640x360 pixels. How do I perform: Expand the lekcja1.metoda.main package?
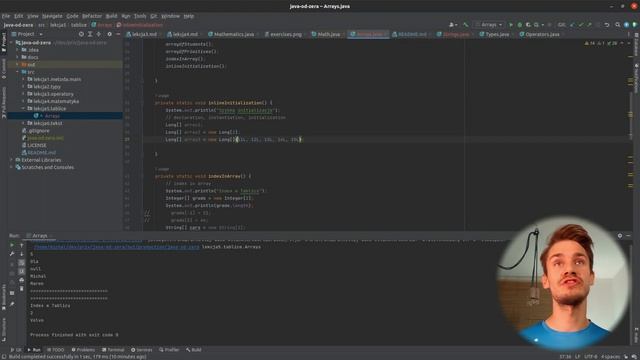pos(23,79)
